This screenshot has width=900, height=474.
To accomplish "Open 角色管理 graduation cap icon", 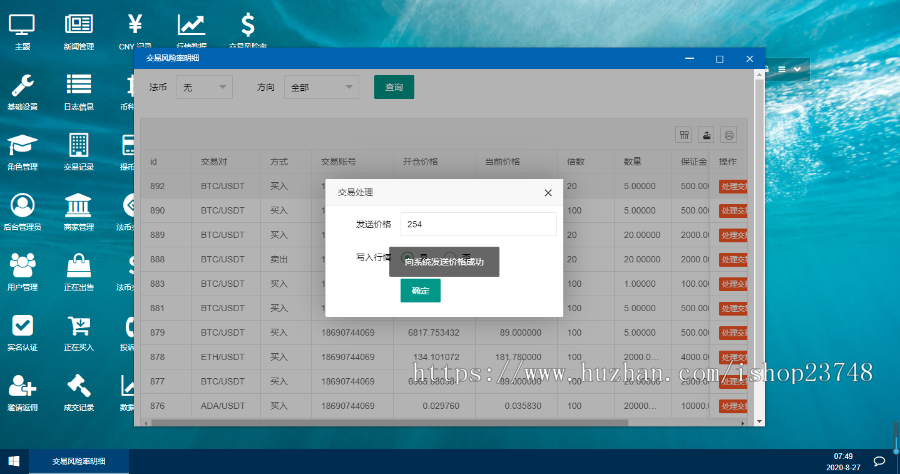I will coord(22,152).
